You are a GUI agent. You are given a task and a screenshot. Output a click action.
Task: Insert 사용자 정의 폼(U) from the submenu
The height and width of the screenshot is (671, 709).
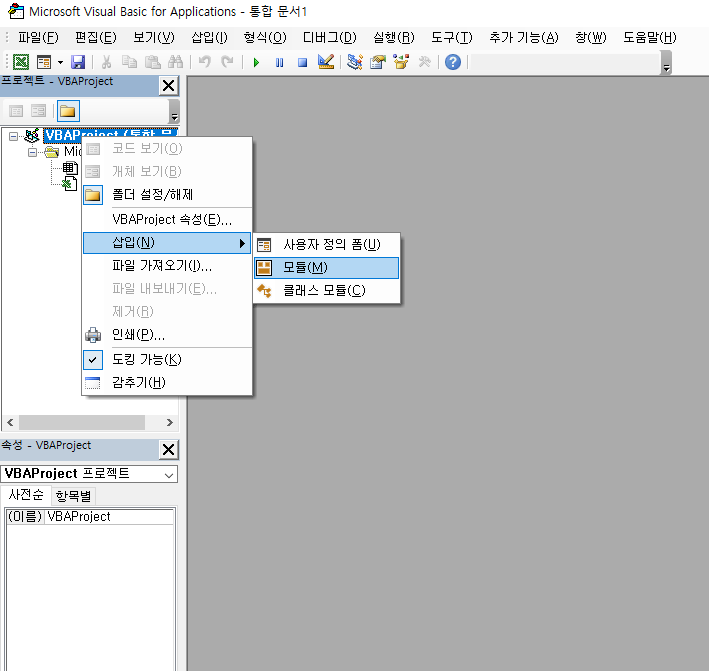pos(326,245)
